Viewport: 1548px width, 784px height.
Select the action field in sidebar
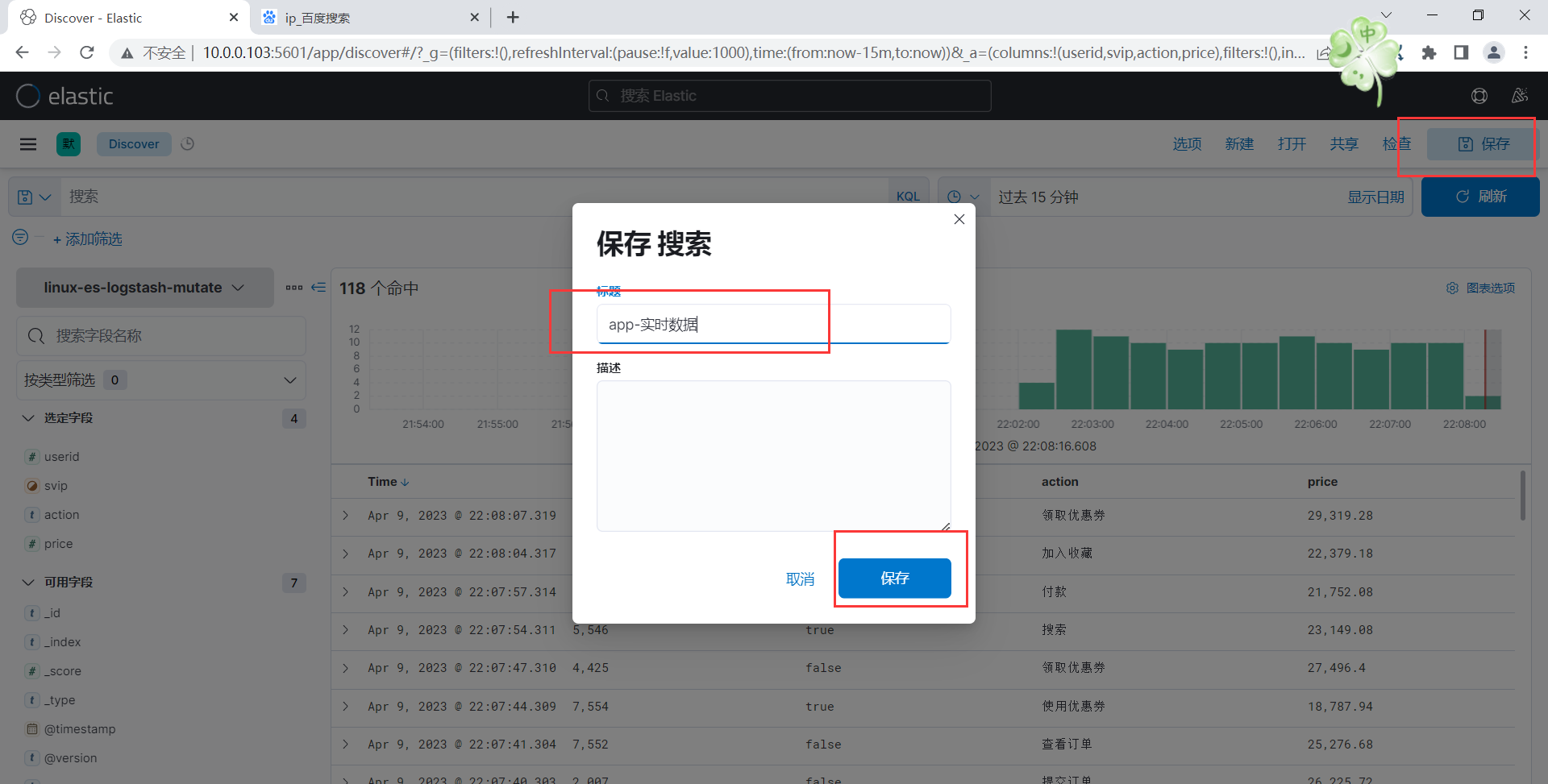tap(61, 515)
